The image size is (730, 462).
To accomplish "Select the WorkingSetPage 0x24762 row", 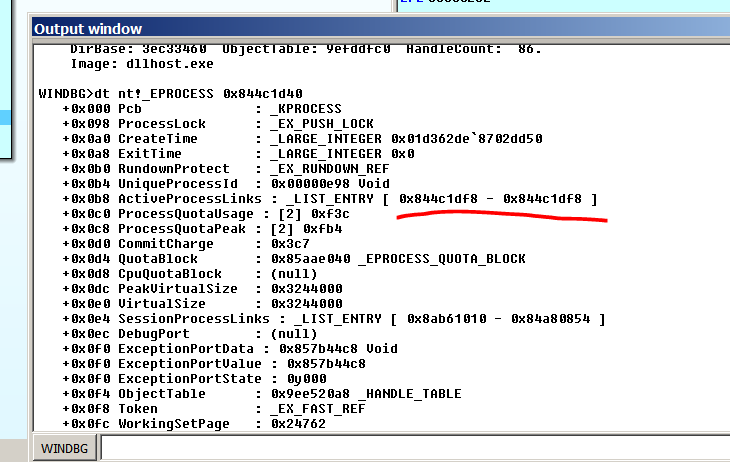I will [200, 424].
